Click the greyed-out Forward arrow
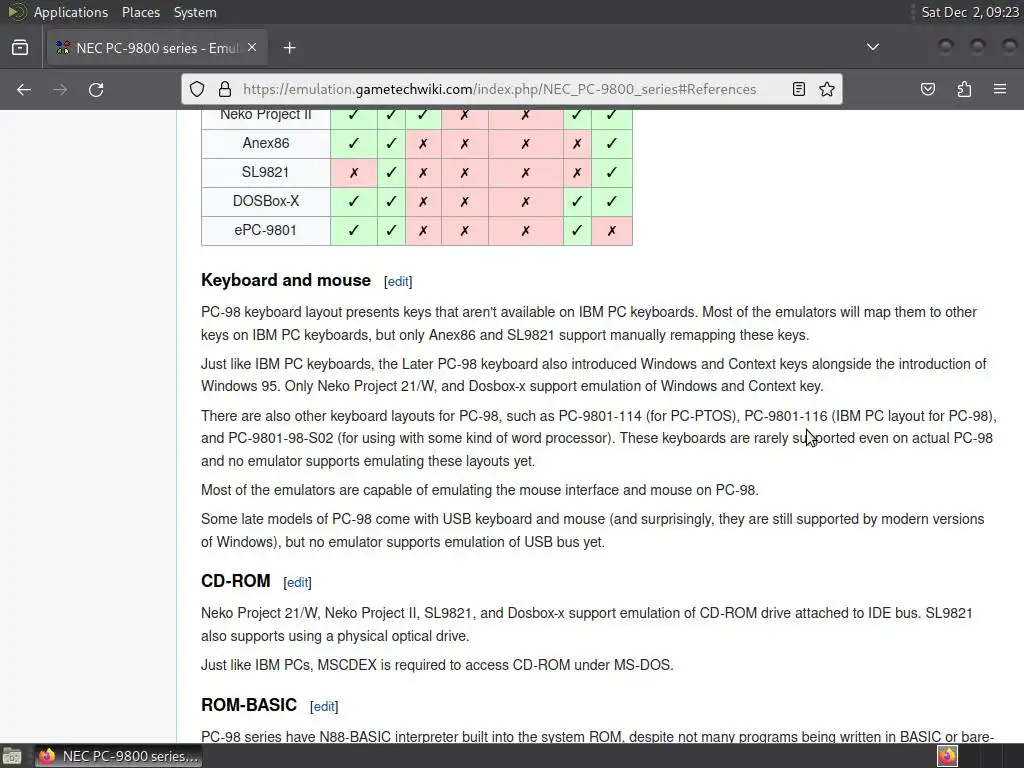 click(x=60, y=89)
